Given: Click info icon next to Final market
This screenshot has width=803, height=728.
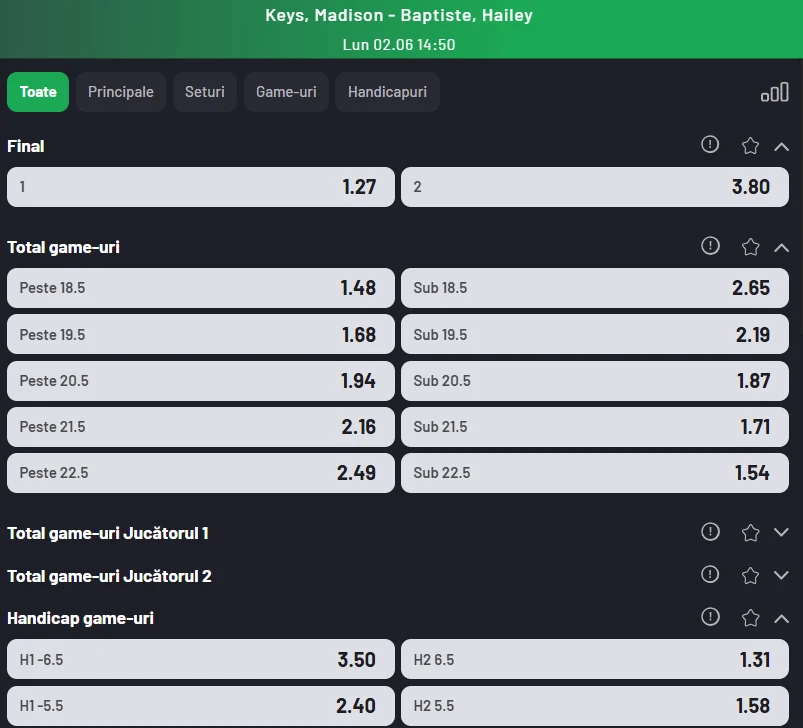Looking at the screenshot, I should point(710,144).
